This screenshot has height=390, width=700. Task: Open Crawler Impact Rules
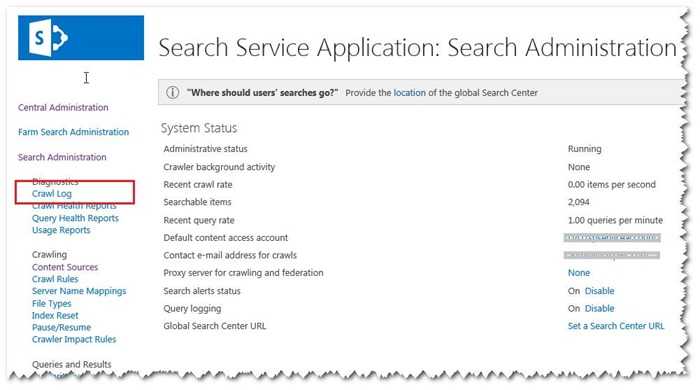coord(74,340)
